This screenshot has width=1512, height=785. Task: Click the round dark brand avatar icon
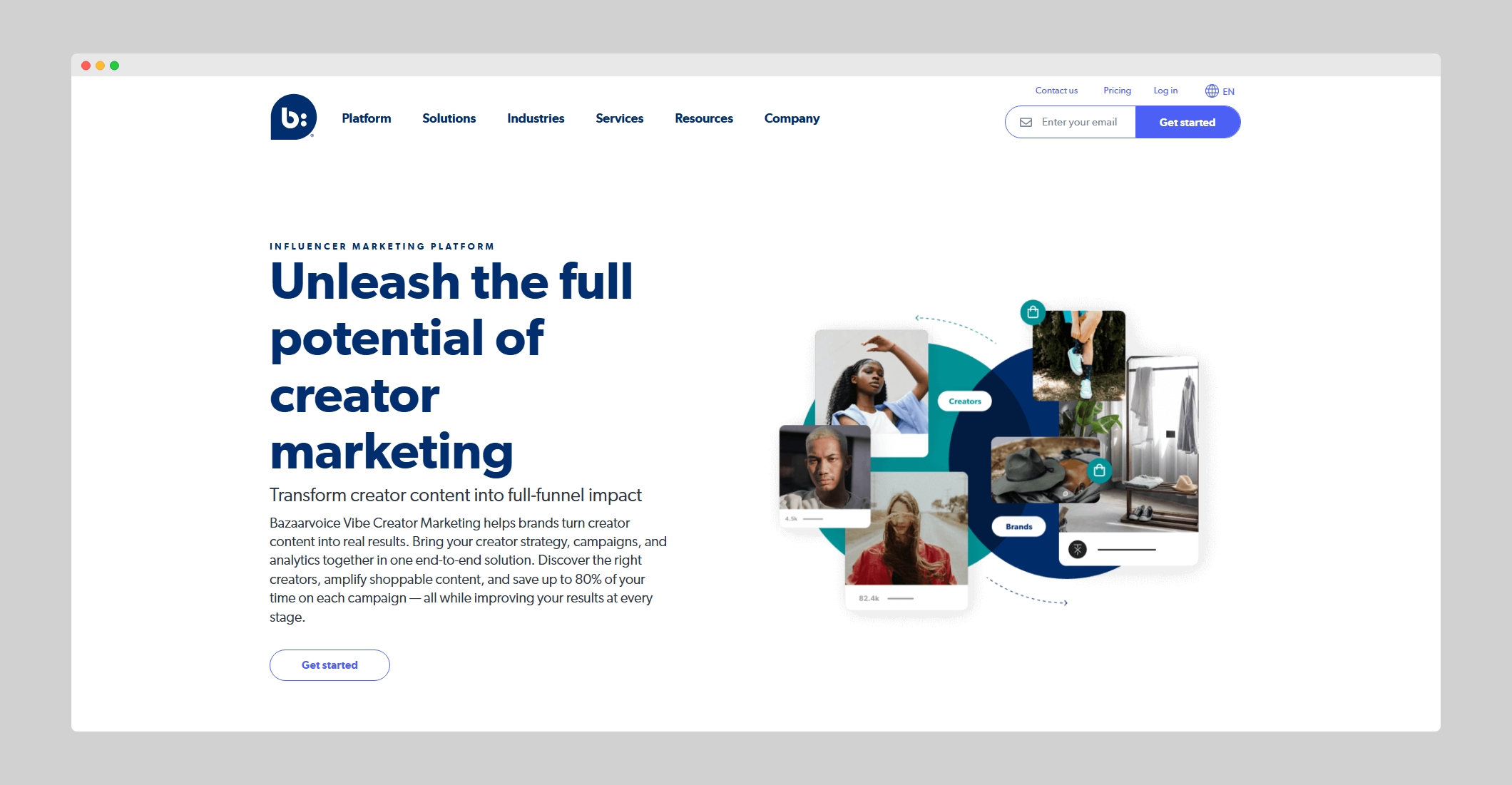[1078, 549]
